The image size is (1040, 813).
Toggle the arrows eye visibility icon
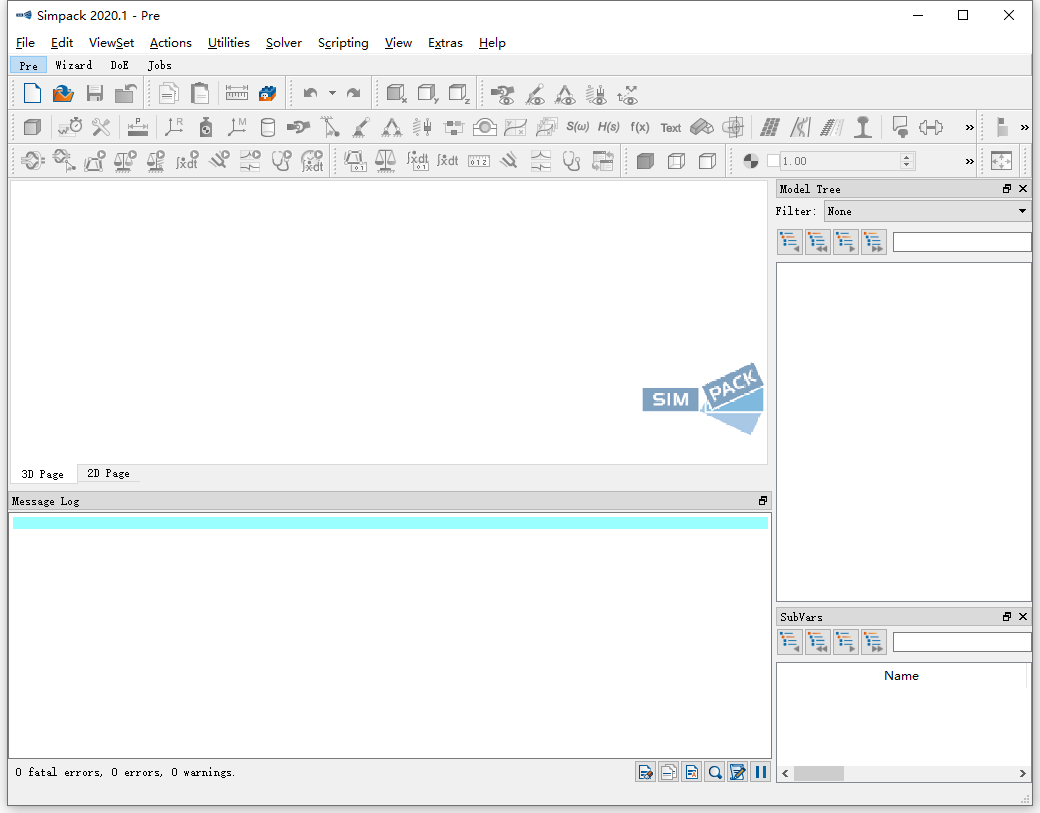pos(627,94)
